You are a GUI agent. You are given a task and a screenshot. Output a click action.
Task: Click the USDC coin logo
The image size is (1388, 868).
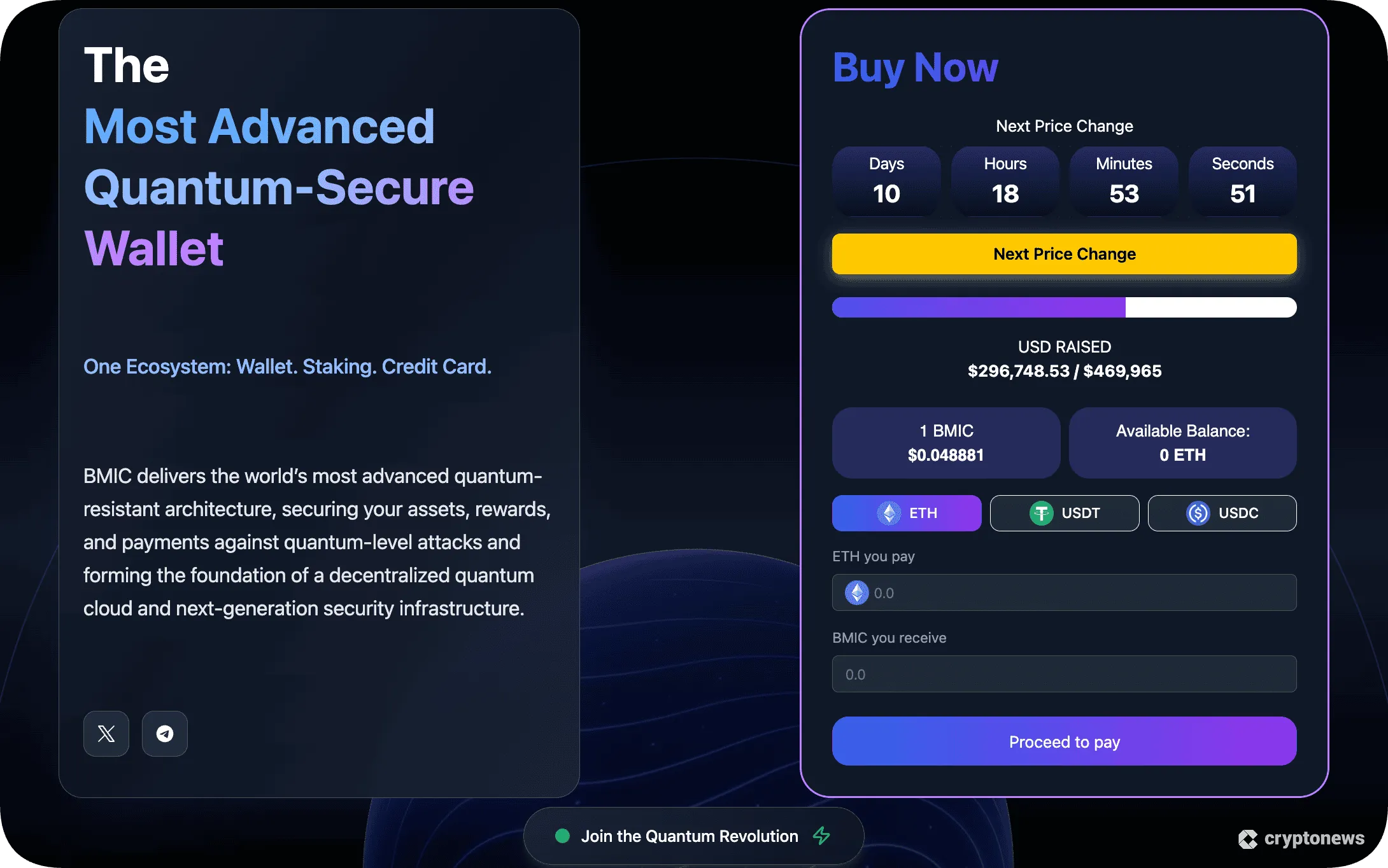1198,513
